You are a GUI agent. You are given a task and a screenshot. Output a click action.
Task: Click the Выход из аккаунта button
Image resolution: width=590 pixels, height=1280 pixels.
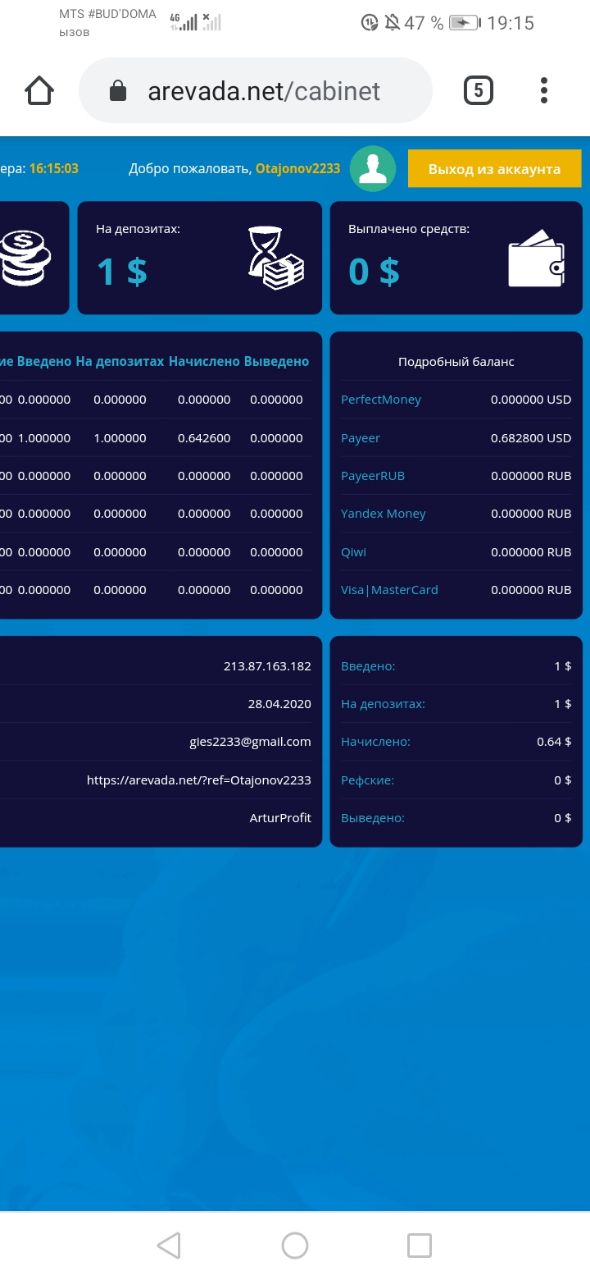click(x=494, y=169)
